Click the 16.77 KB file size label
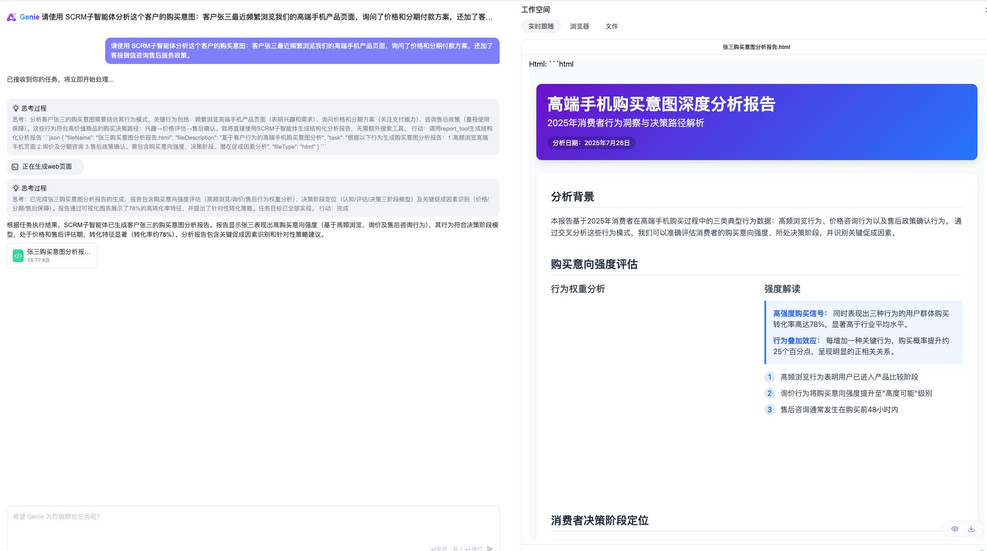Image resolution: width=987 pixels, height=551 pixels. click(x=38, y=260)
